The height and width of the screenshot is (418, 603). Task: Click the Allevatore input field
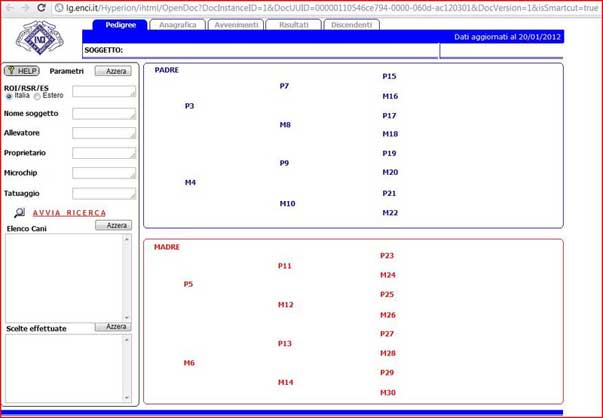[x=104, y=133]
